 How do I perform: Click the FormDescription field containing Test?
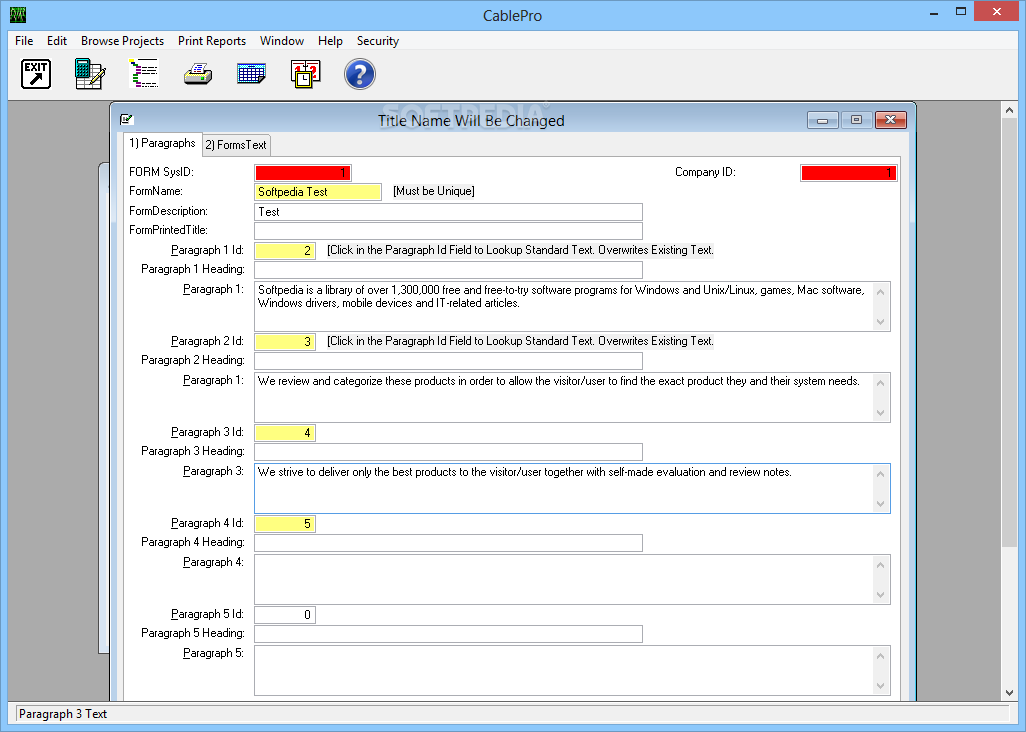448,212
